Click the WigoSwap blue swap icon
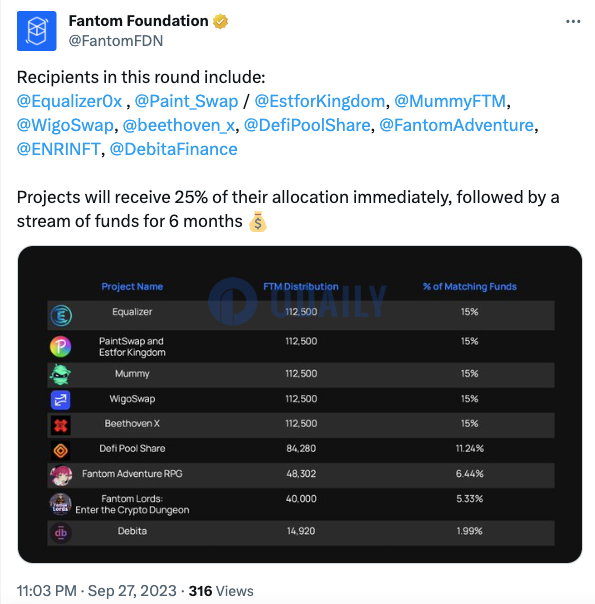Screen dimensions: 595x604 [60, 400]
